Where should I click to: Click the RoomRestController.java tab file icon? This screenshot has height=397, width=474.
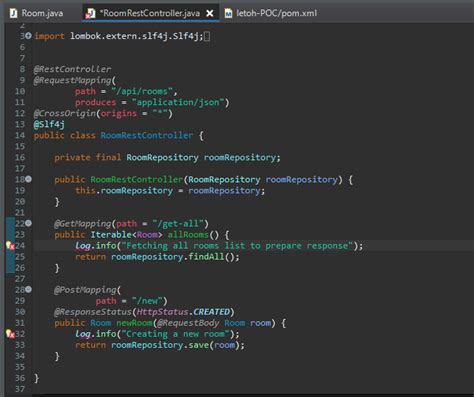tap(90, 13)
